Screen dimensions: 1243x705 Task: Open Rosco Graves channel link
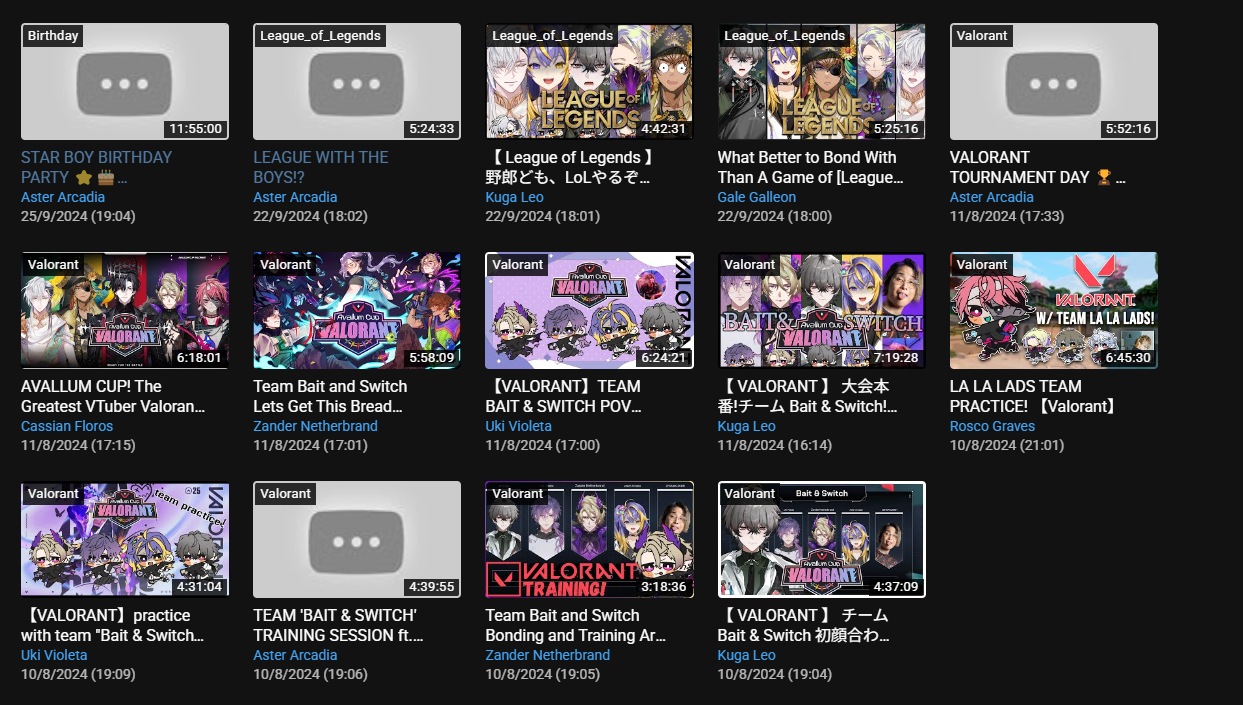(x=993, y=426)
